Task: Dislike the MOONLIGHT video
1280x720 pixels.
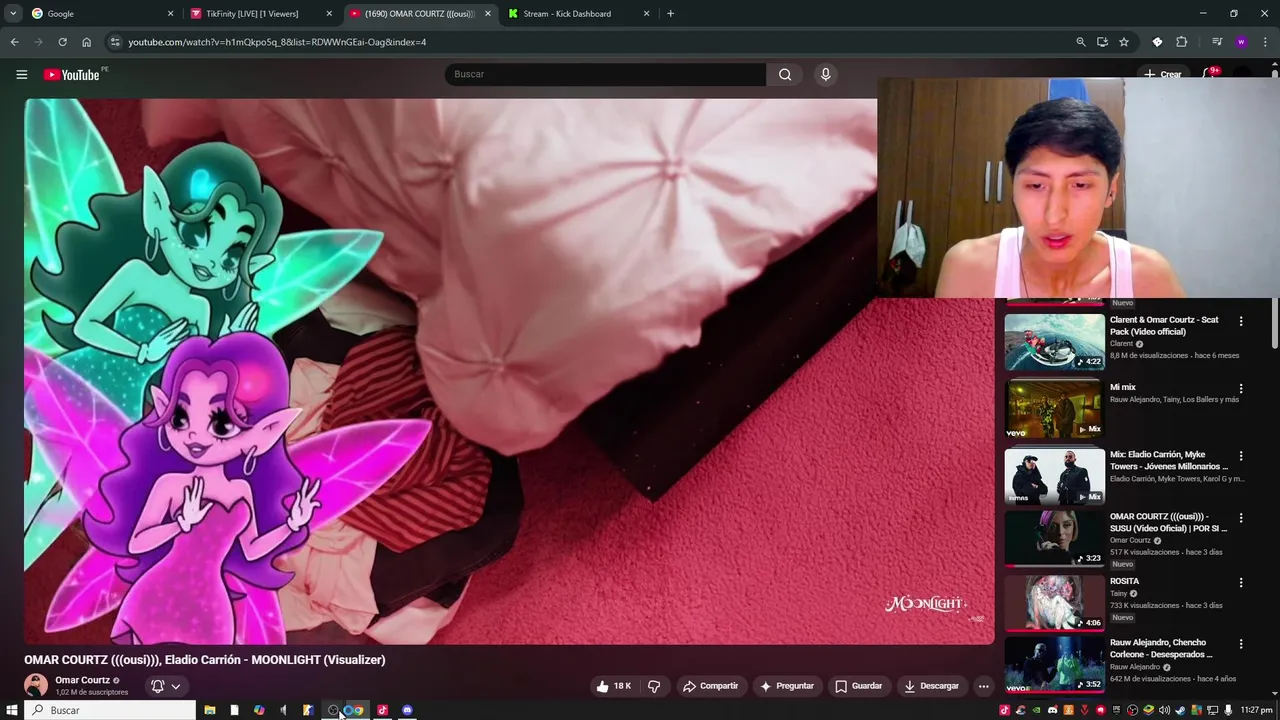Action: 654,686
